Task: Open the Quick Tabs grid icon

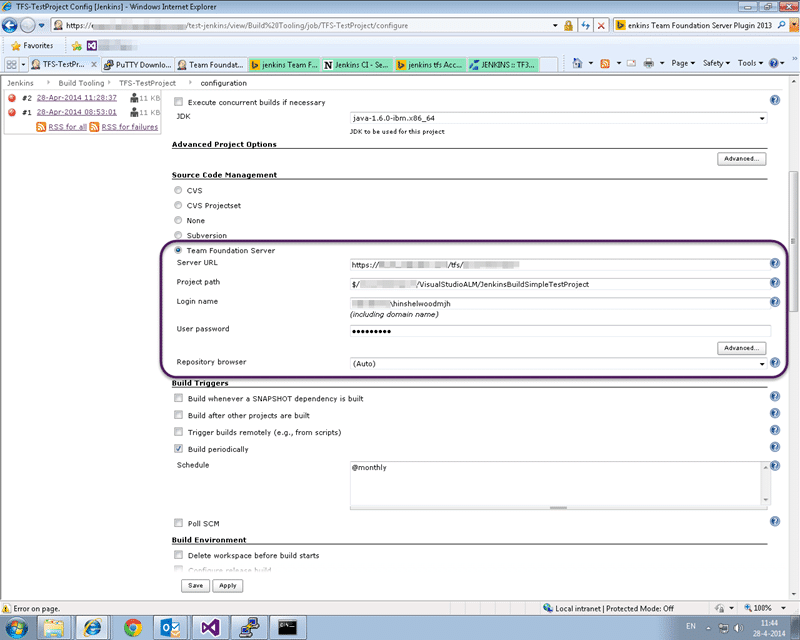Action: [11, 64]
